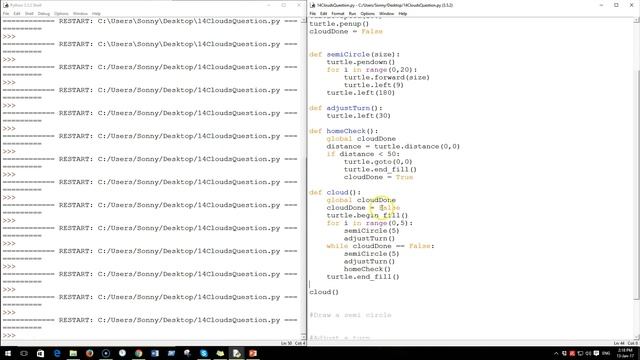
Task: Open Edit menu in Python Shell window
Action: pos(17,13)
